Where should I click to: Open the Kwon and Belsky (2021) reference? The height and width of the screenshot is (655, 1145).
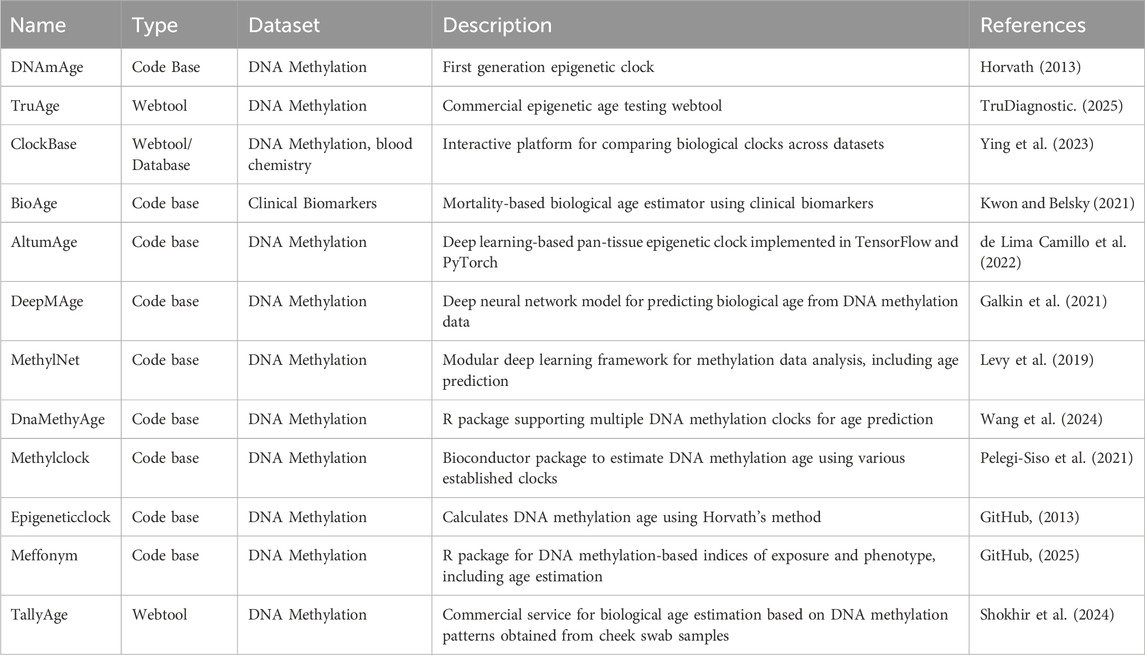[1057, 203]
